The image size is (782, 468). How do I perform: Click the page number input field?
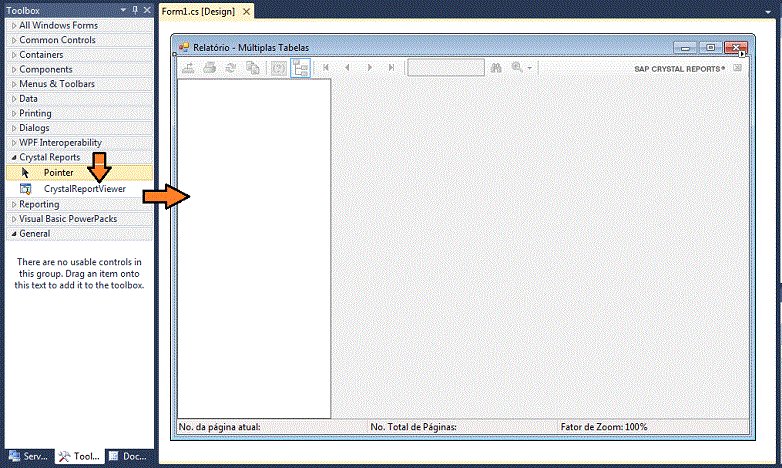point(446,67)
